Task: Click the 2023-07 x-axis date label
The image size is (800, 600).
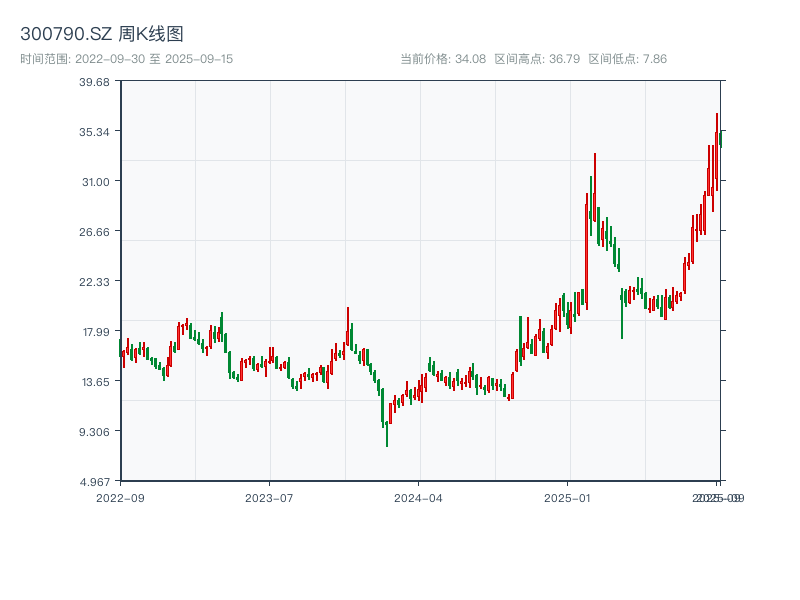Action: [x=269, y=497]
